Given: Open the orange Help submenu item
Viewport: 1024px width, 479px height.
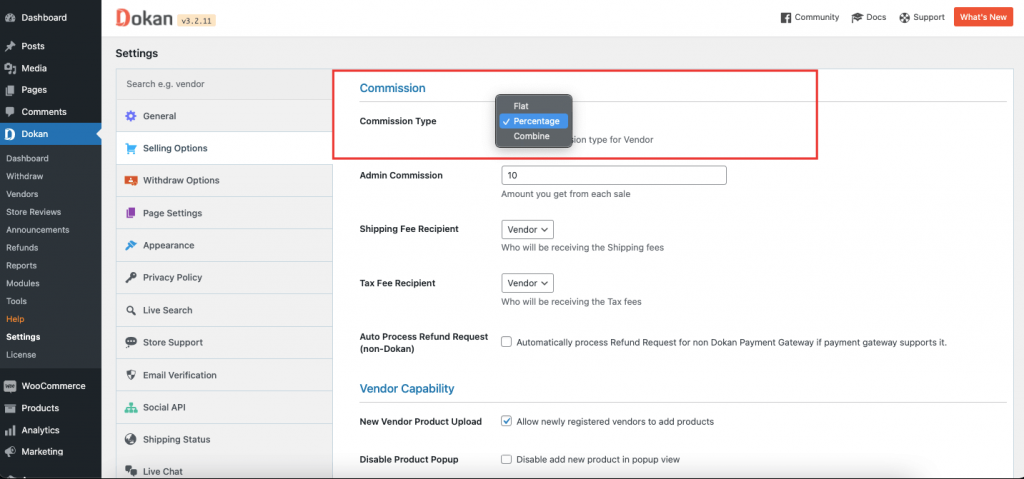Looking at the screenshot, I should (15, 319).
